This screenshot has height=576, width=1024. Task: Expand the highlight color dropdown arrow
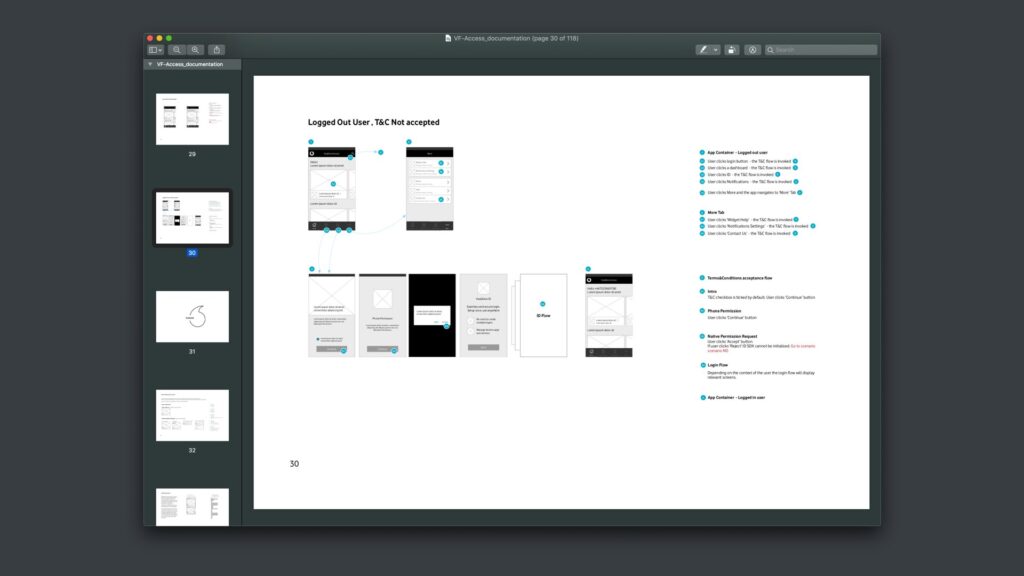click(716, 50)
